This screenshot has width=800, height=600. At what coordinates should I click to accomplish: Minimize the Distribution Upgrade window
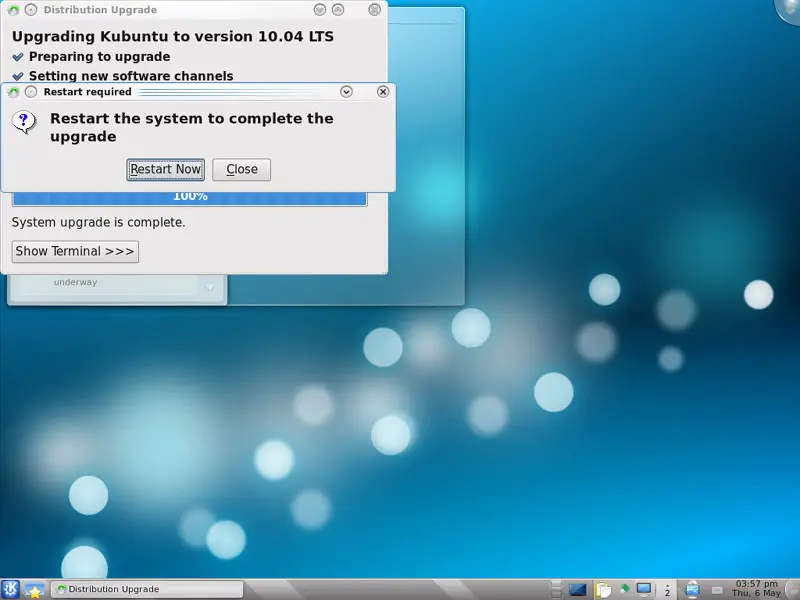pos(320,10)
